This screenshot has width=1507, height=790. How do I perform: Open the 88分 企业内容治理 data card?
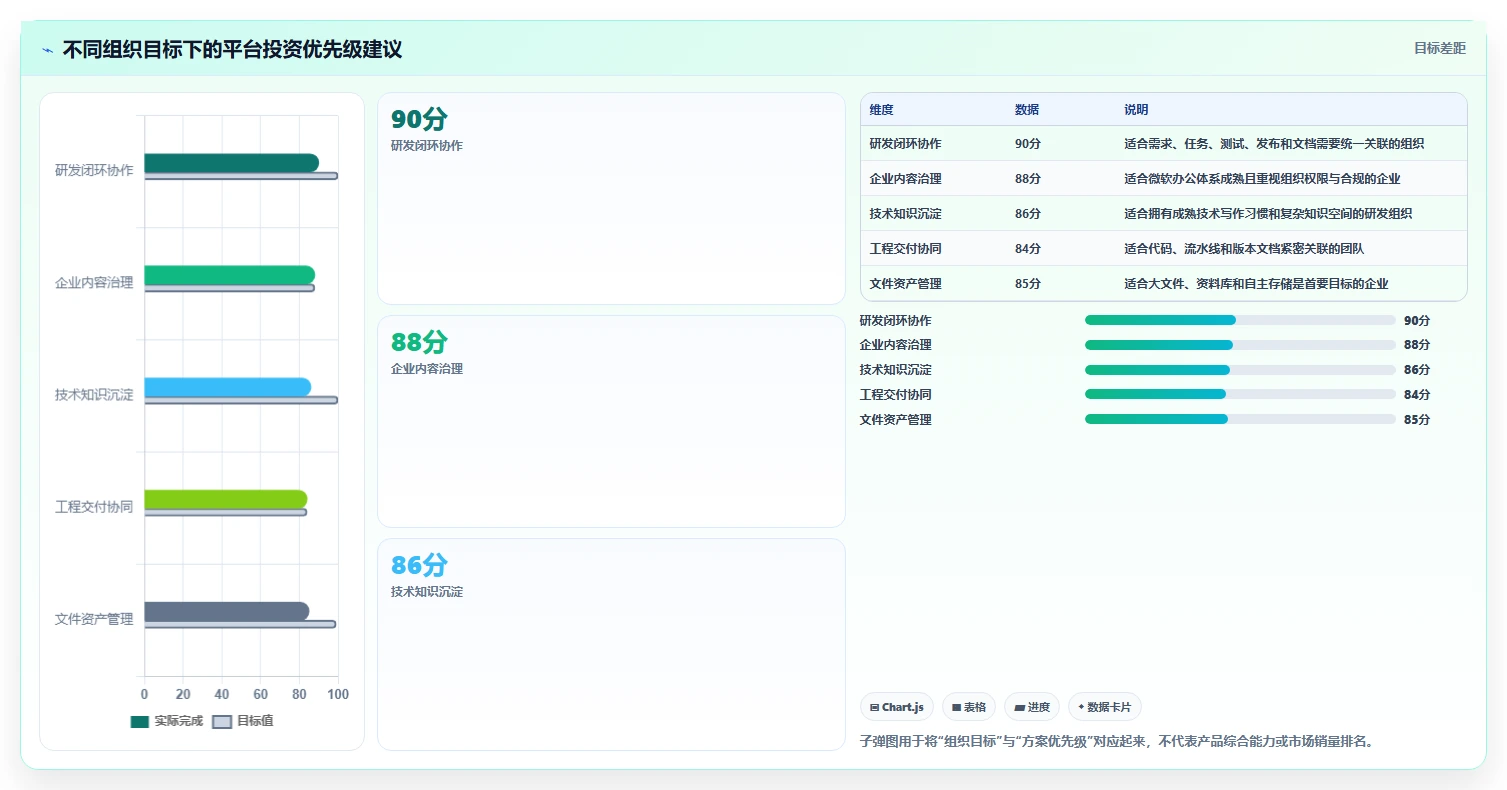coord(611,422)
